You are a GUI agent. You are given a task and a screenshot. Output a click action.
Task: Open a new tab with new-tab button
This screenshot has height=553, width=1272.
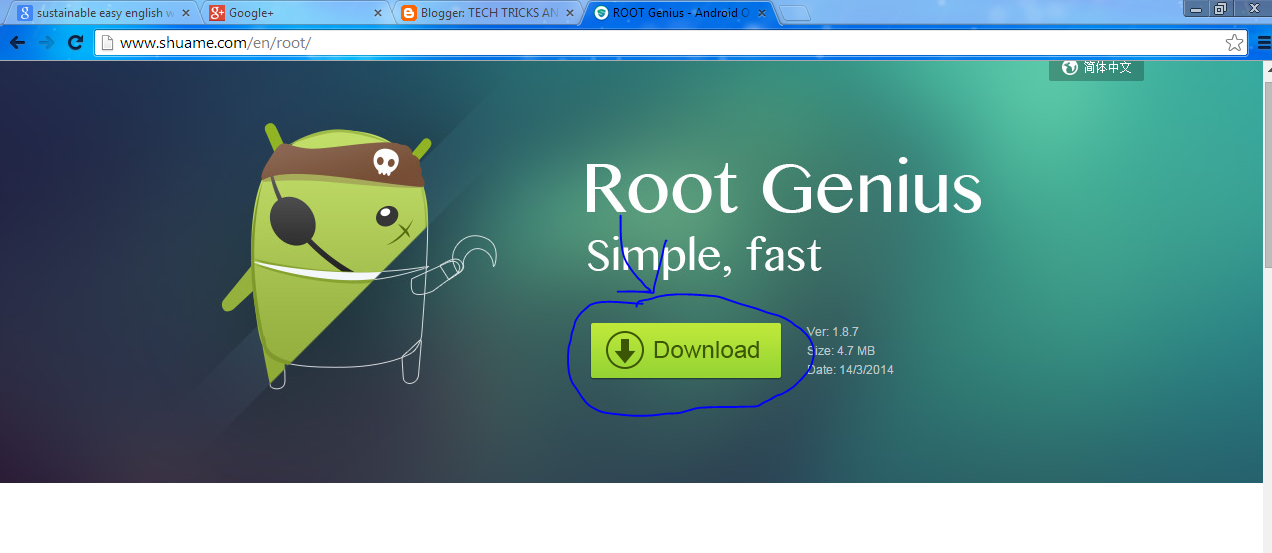tap(795, 13)
